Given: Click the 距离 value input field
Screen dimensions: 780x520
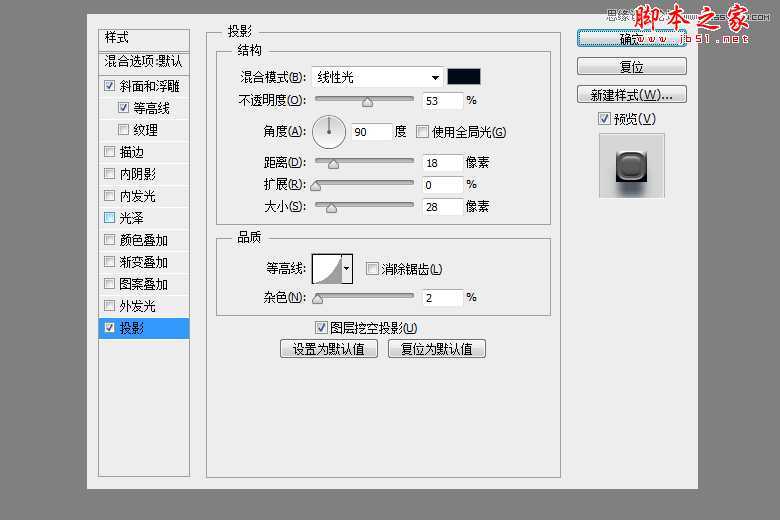Looking at the screenshot, I should [442, 163].
